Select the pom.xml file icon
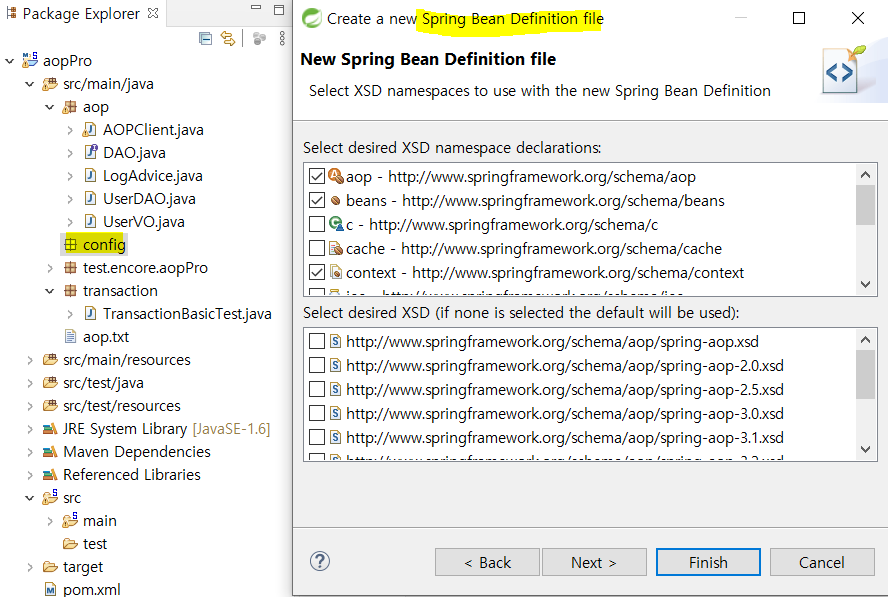888x597 pixels. click(50, 590)
